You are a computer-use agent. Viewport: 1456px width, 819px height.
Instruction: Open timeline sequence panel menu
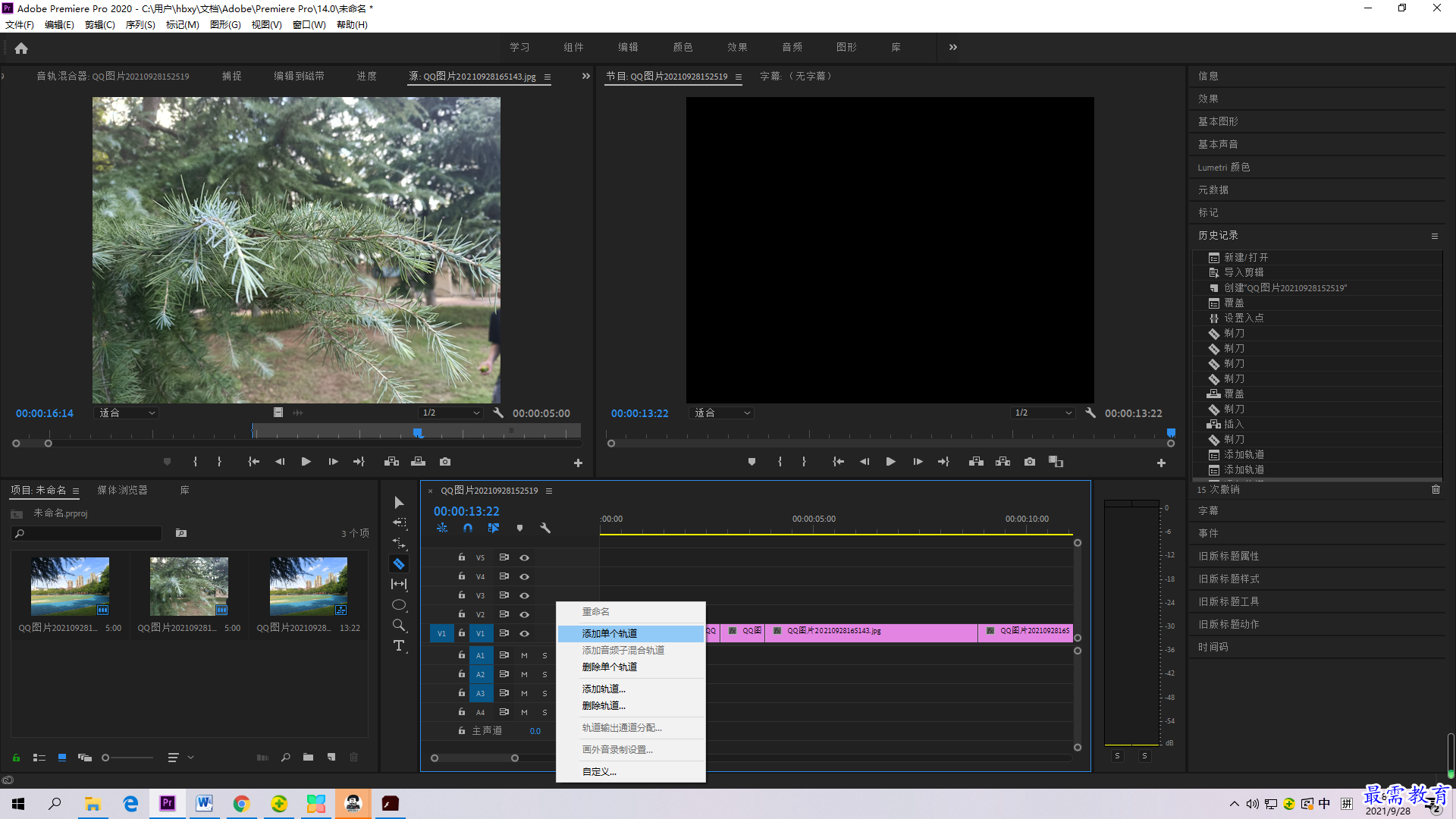click(549, 491)
